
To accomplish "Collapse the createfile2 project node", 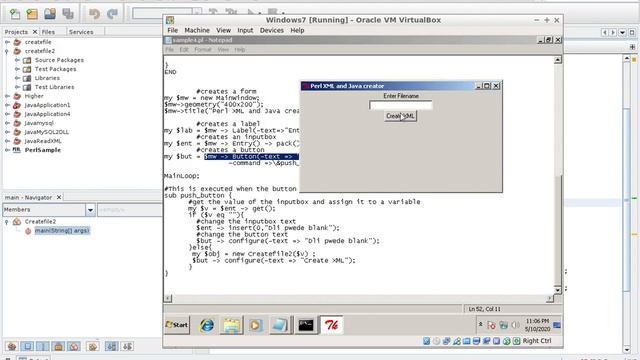I will (x=7, y=51).
